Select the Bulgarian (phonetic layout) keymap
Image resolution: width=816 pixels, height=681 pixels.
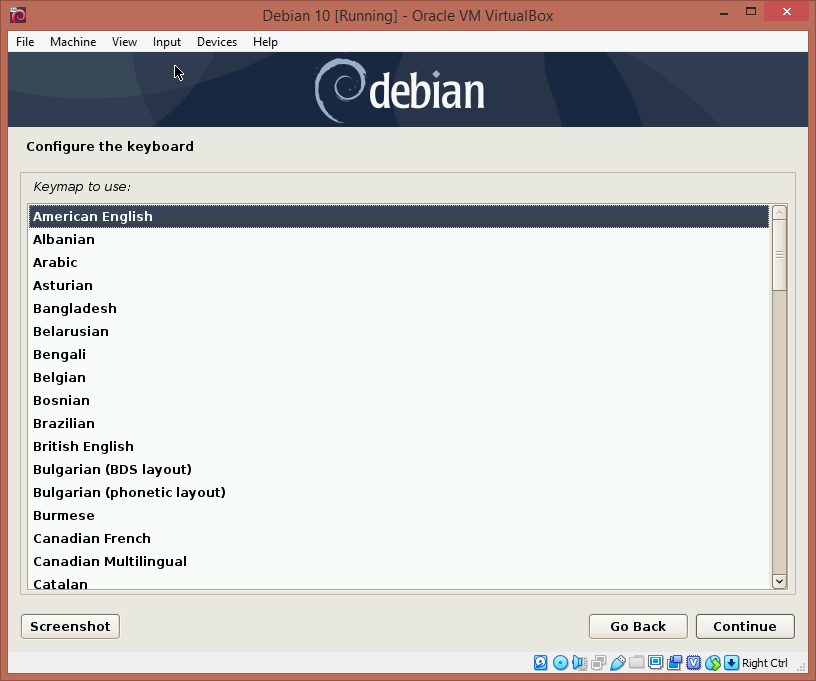click(x=399, y=492)
